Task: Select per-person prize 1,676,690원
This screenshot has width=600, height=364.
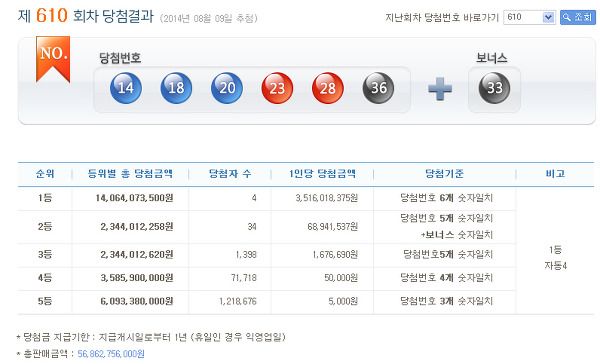Action: pyautogui.click(x=335, y=255)
